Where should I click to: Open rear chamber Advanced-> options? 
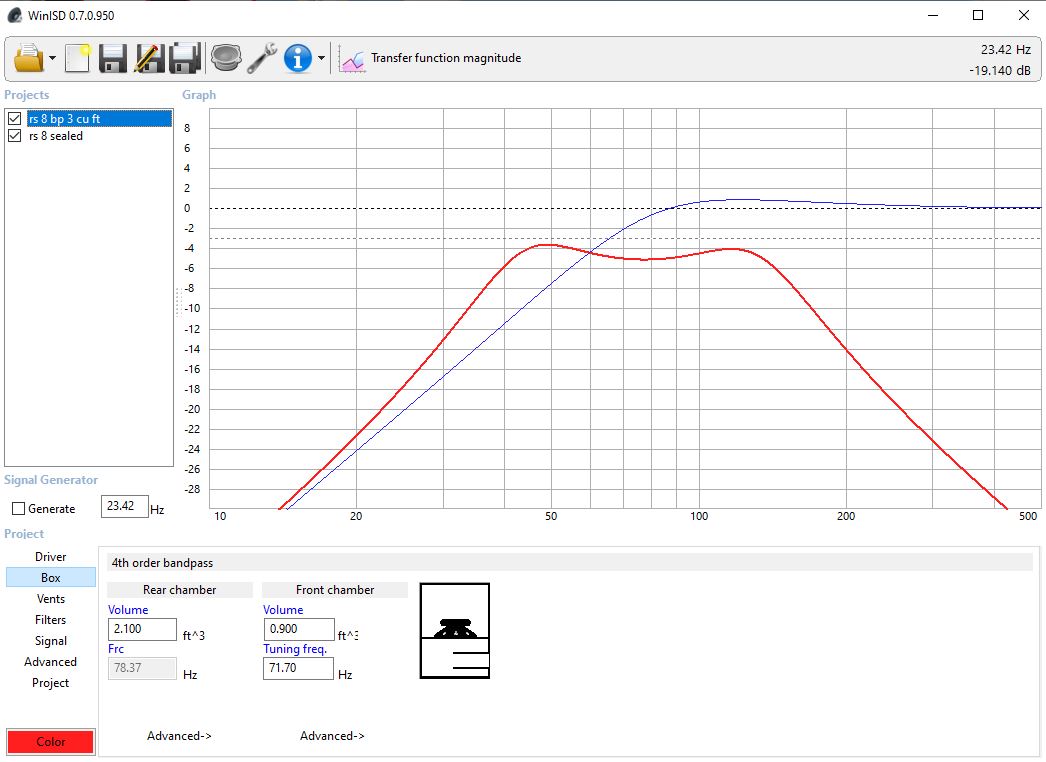tap(179, 736)
